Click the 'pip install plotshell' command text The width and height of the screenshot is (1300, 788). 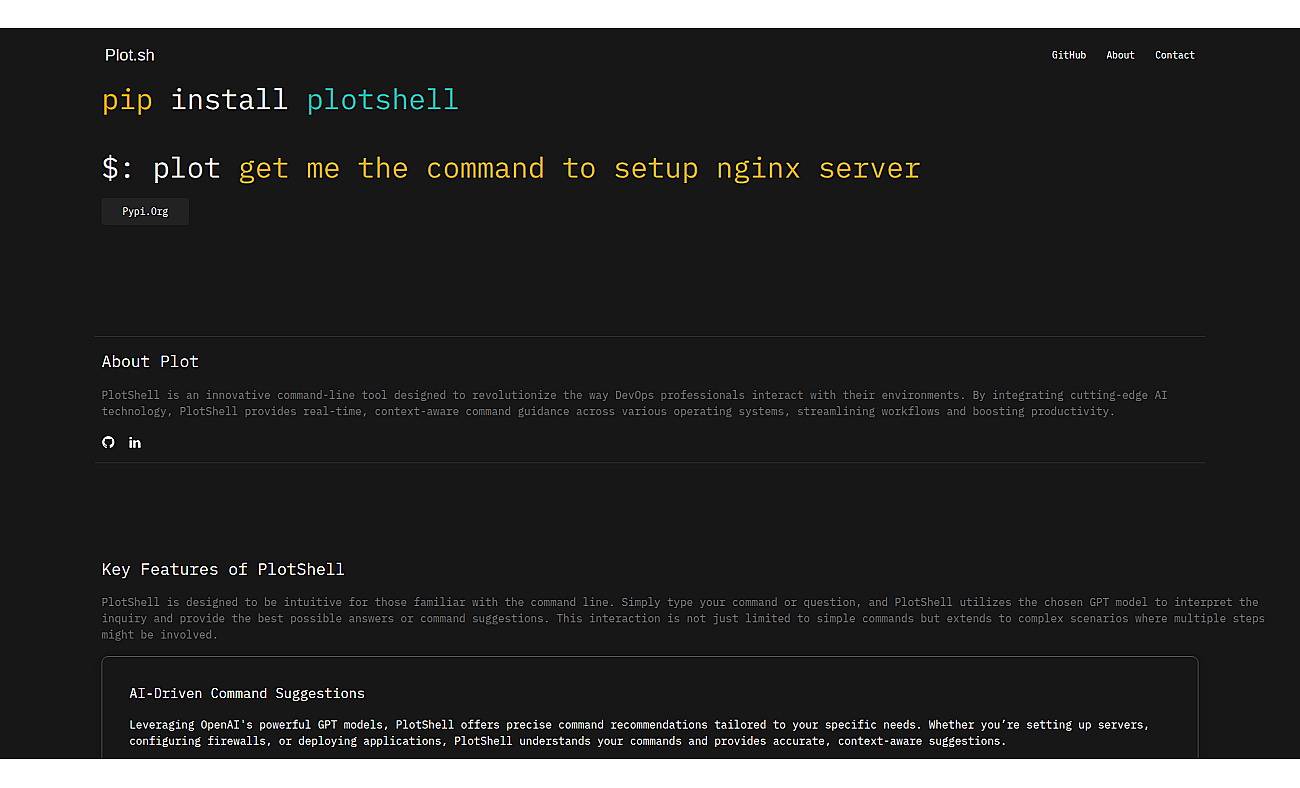pos(280,100)
